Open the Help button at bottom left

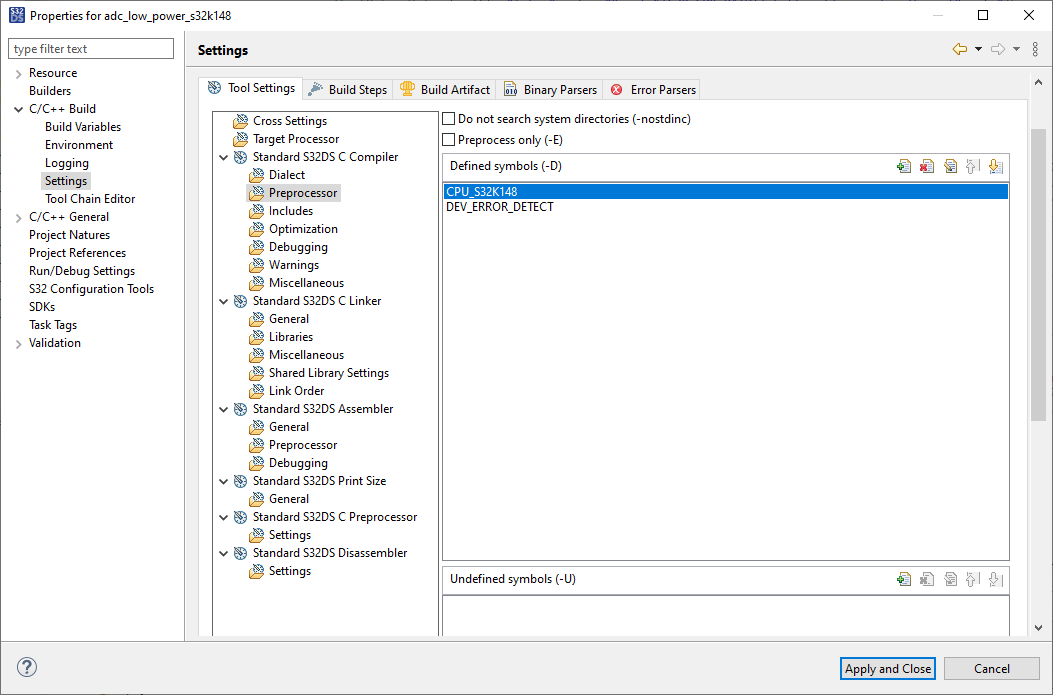tap(27, 667)
